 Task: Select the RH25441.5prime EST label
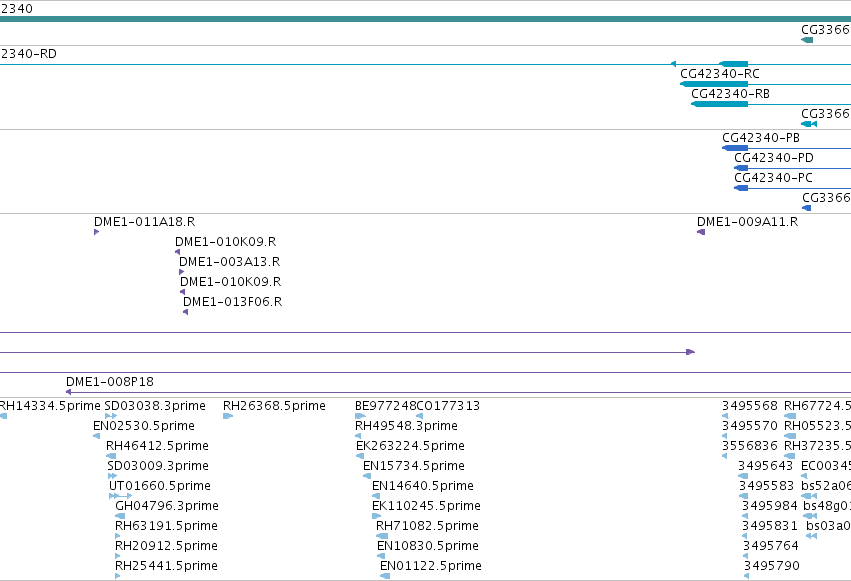click(x=166, y=566)
